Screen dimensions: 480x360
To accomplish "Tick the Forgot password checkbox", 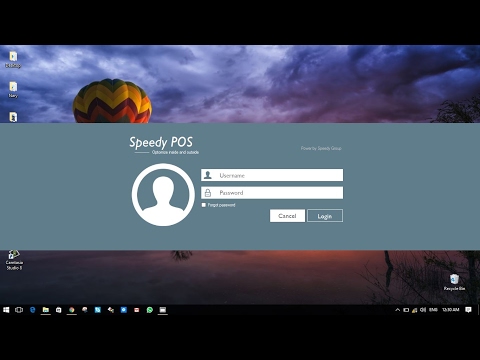I will pyautogui.click(x=204, y=205).
